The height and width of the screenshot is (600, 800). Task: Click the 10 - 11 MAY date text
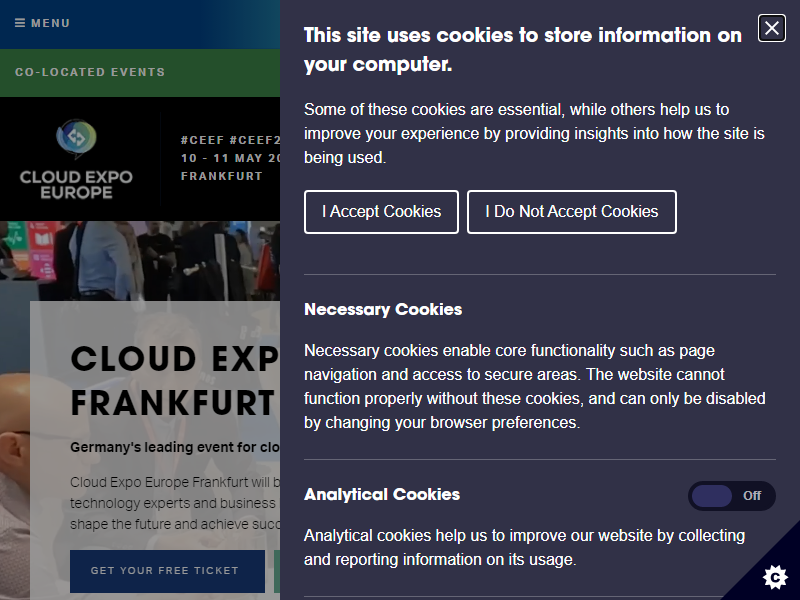point(231,158)
